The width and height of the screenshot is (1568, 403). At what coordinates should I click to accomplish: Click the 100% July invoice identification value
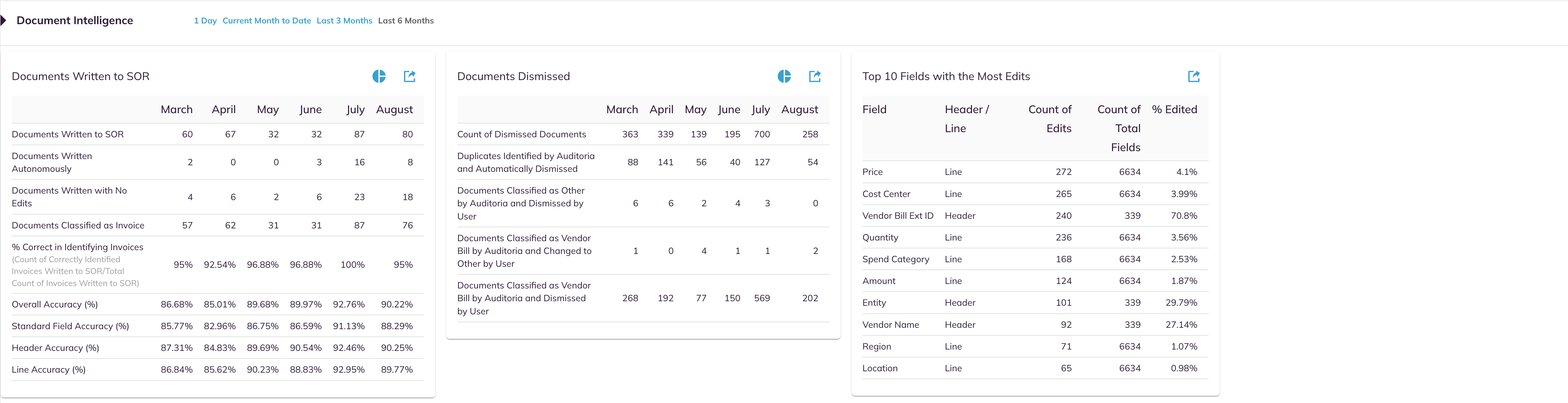(x=353, y=265)
